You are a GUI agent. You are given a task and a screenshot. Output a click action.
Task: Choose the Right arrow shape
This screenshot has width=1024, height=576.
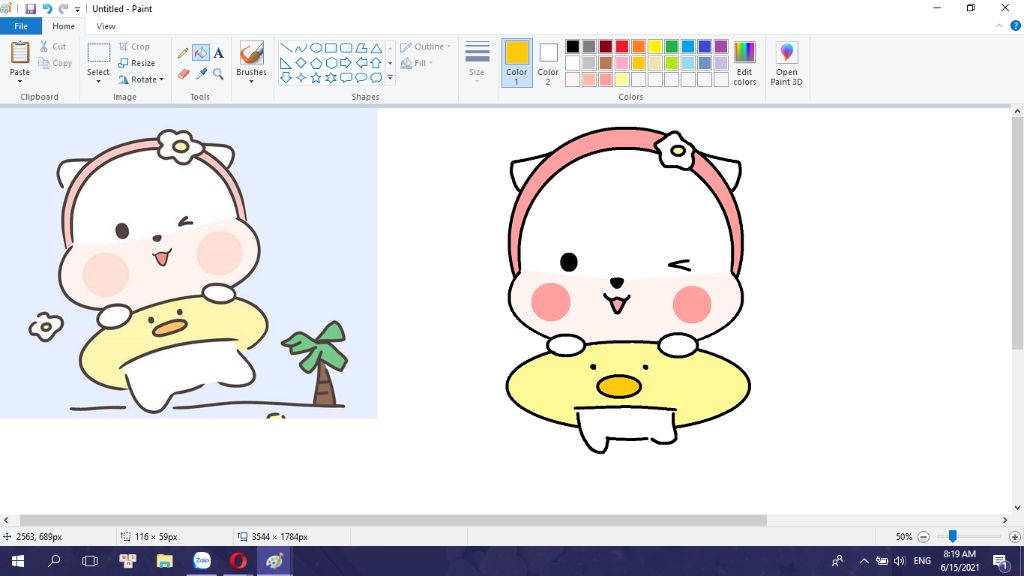[346, 63]
